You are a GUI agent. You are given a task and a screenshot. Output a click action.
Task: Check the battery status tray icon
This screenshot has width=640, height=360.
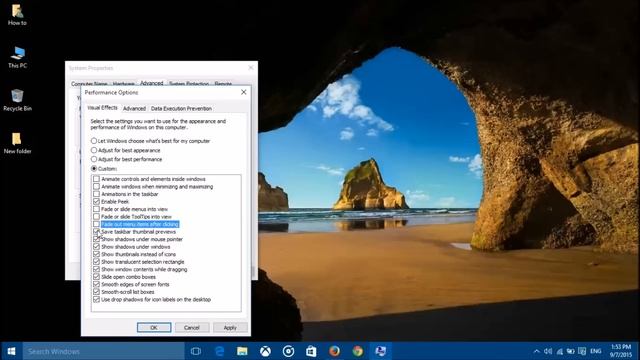tap(571, 351)
